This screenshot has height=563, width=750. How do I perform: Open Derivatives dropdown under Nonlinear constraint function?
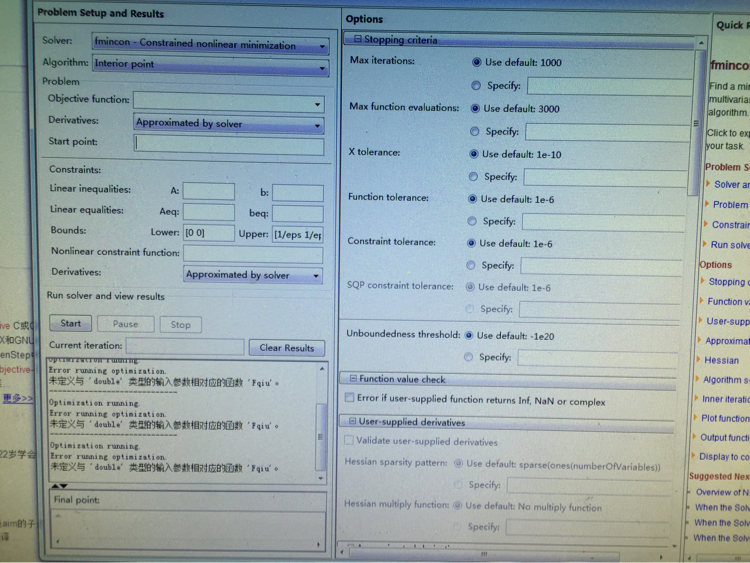click(x=253, y=276)
